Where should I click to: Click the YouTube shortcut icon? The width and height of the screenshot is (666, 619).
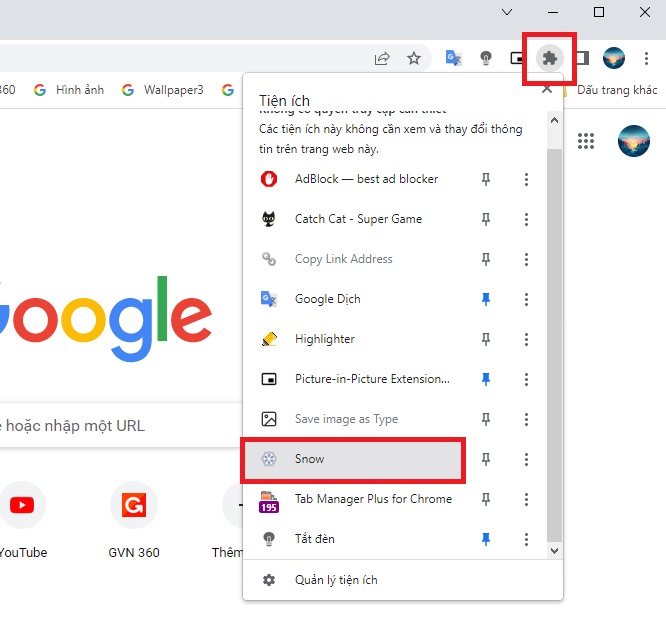21,505
